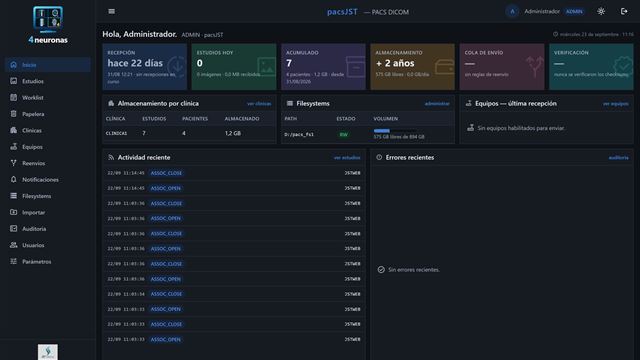The width and height of the screenshot is (640, 360).
Task: Click the house icon next to Inicio
Action: [x=13, y=65]
